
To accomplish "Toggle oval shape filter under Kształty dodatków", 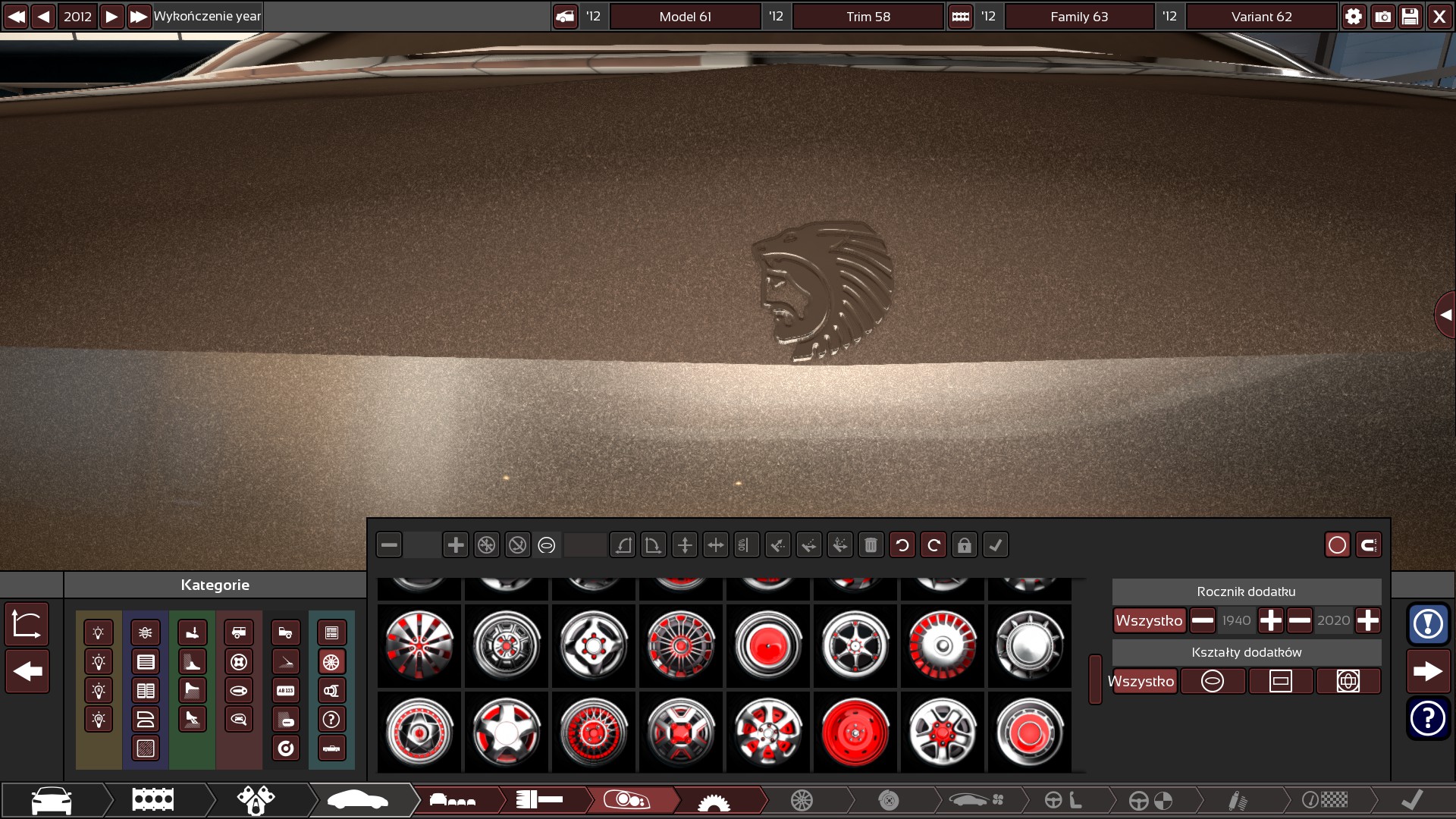I will 1212,681.
